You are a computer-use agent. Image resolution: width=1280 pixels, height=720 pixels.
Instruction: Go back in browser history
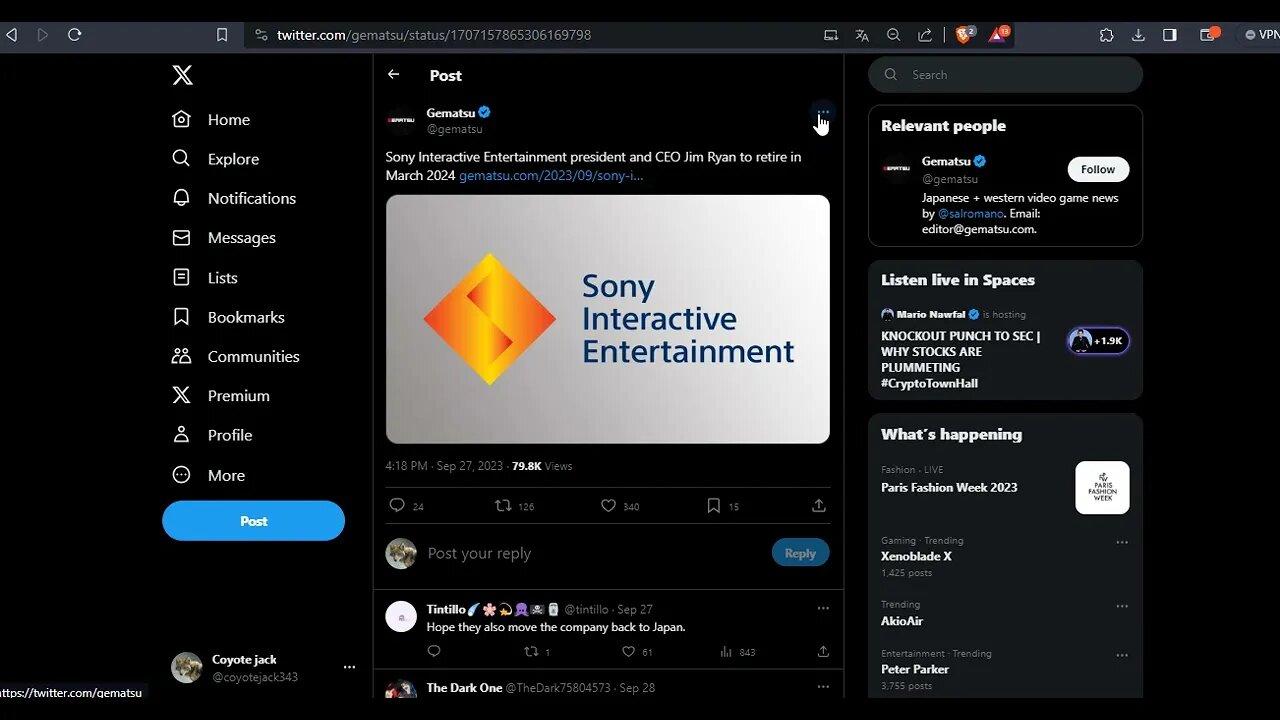click(11, 34)
